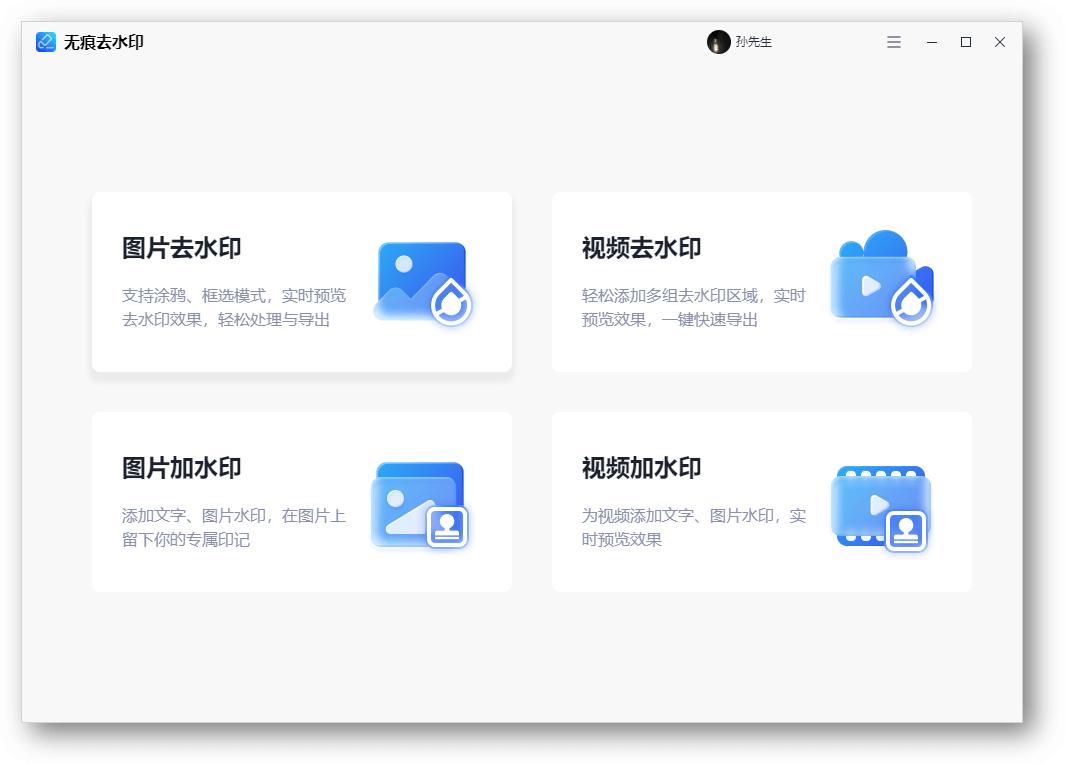Click the description text under 图片去水印
Viewport: 1065px width, 765px height.
[222, 310]
